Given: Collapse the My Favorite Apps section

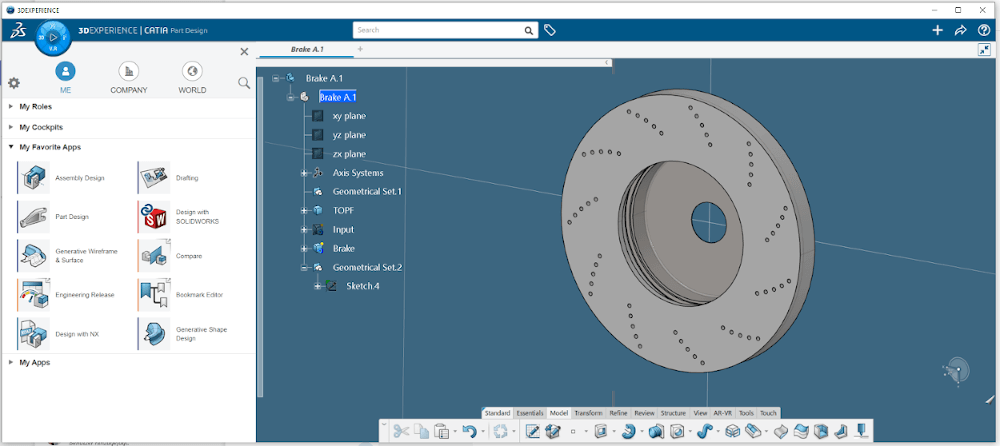Looking at the screenshot, I should 11,147.
